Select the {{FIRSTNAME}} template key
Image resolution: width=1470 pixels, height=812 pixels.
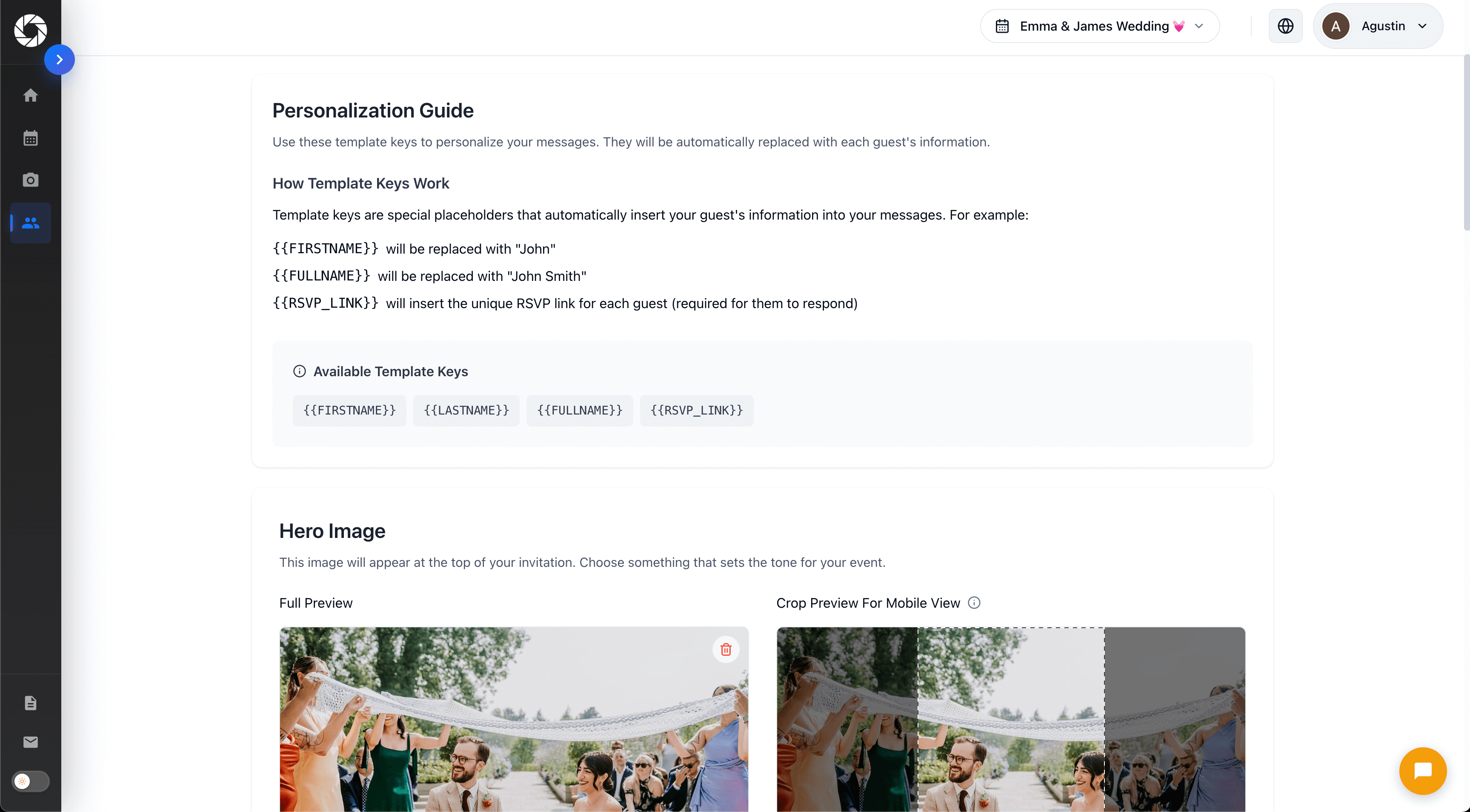[x=349, y=410]
